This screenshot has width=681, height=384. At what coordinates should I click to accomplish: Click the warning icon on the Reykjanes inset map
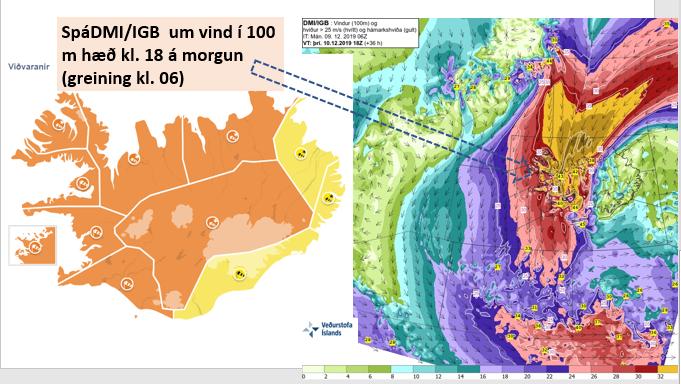click(x=35, y=246)
